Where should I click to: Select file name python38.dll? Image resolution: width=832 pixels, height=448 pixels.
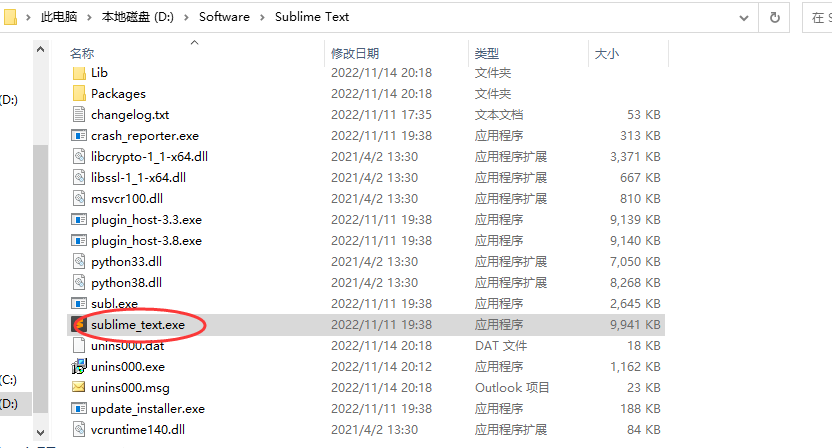click(126, 283)
